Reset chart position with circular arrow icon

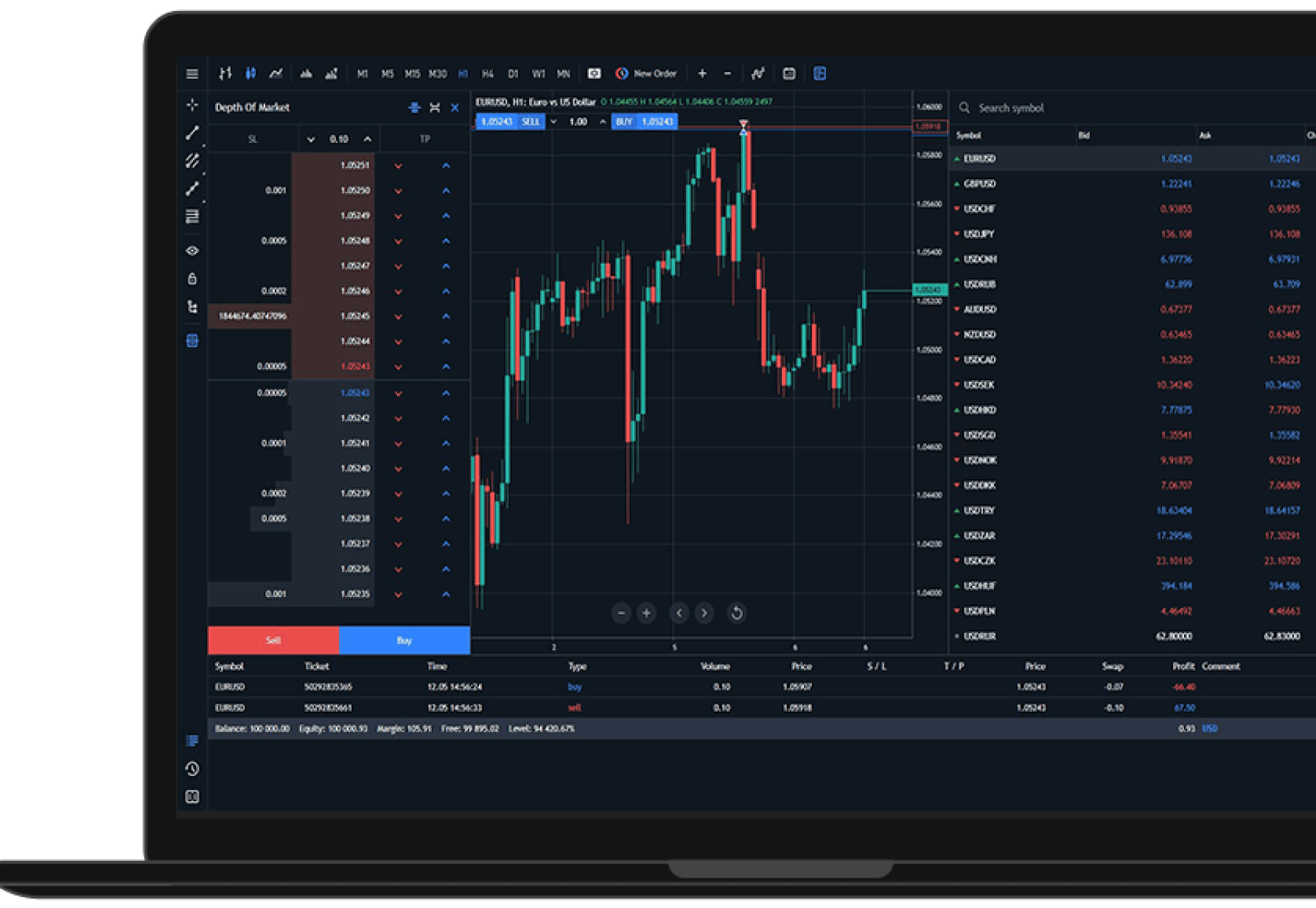pos(736,612)
